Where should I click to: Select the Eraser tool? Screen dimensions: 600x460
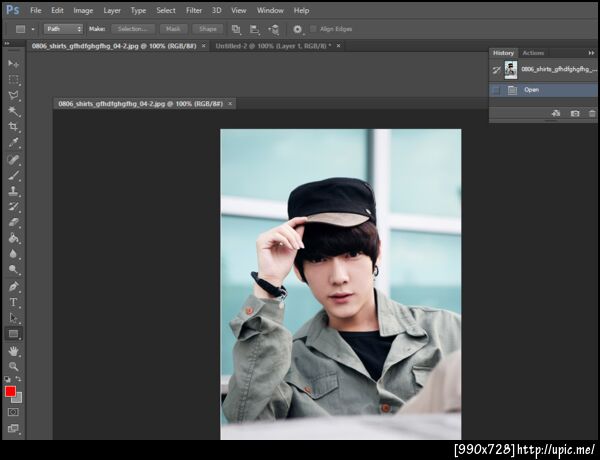[13, 222]
